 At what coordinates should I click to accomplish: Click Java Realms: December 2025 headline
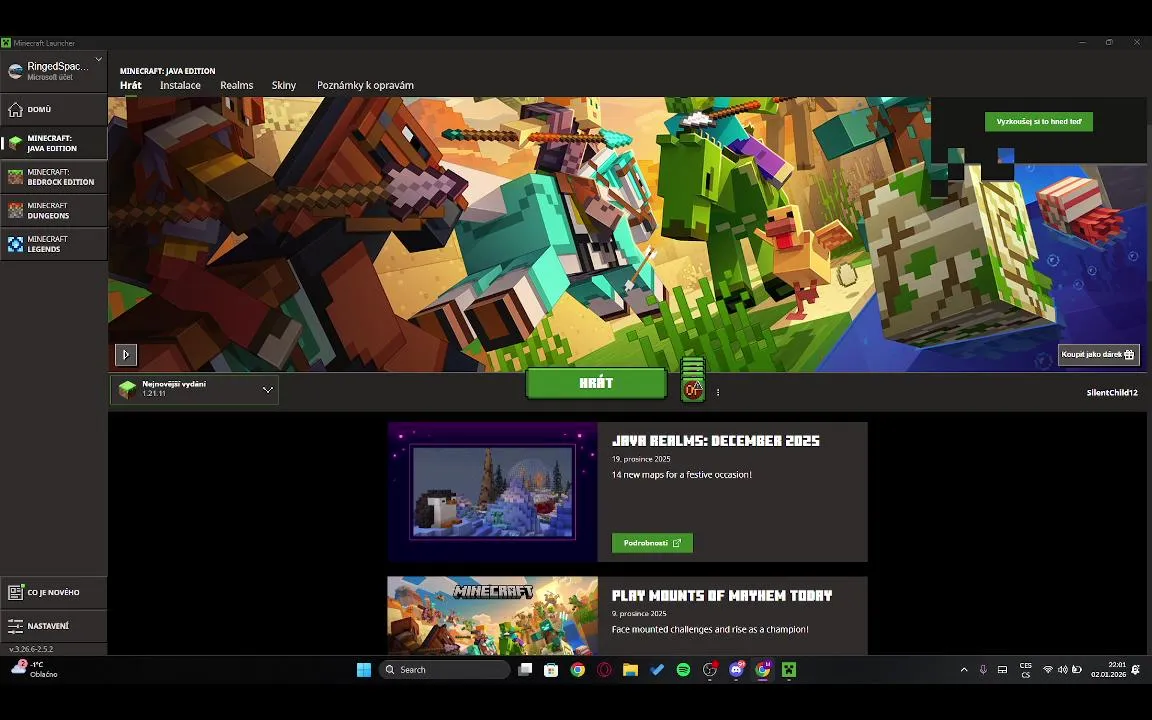click(x=715, y=441)
